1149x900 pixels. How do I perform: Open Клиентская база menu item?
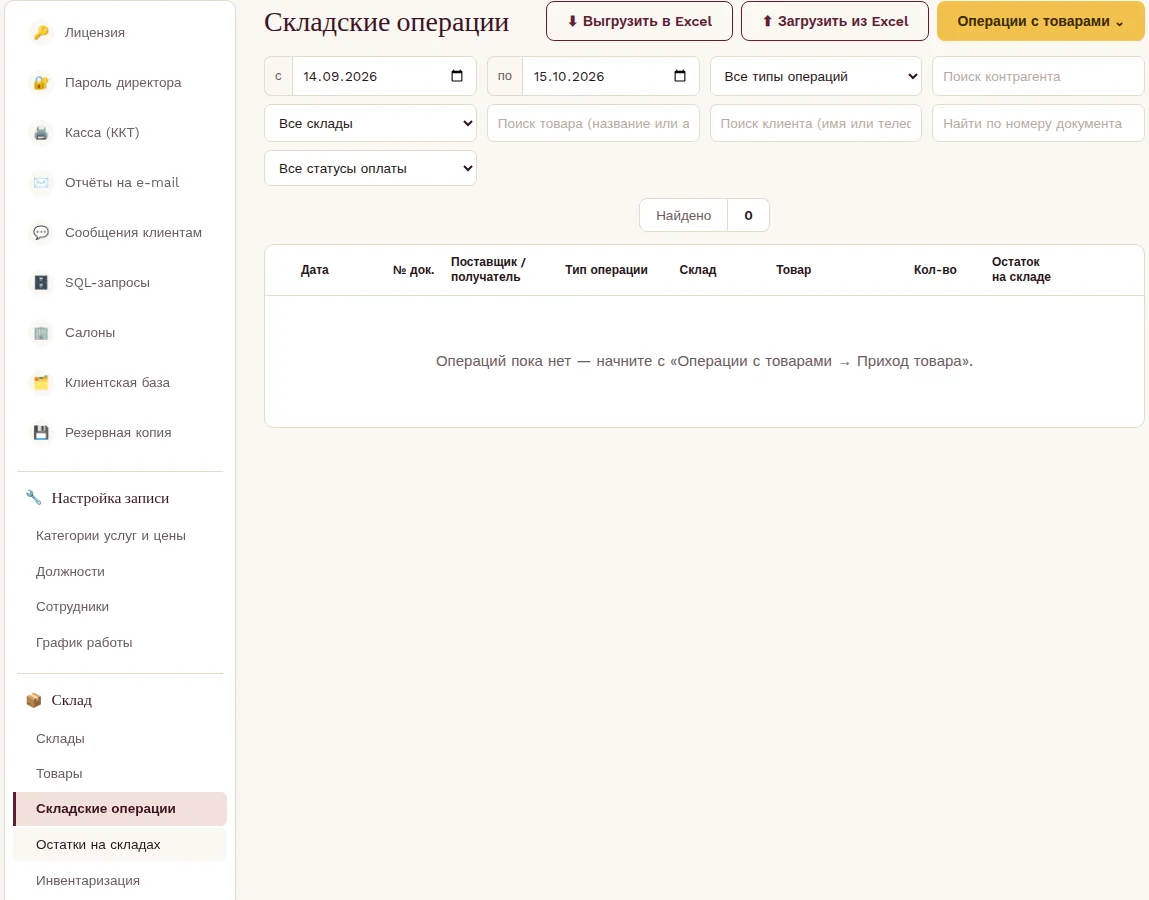[119, 383]
